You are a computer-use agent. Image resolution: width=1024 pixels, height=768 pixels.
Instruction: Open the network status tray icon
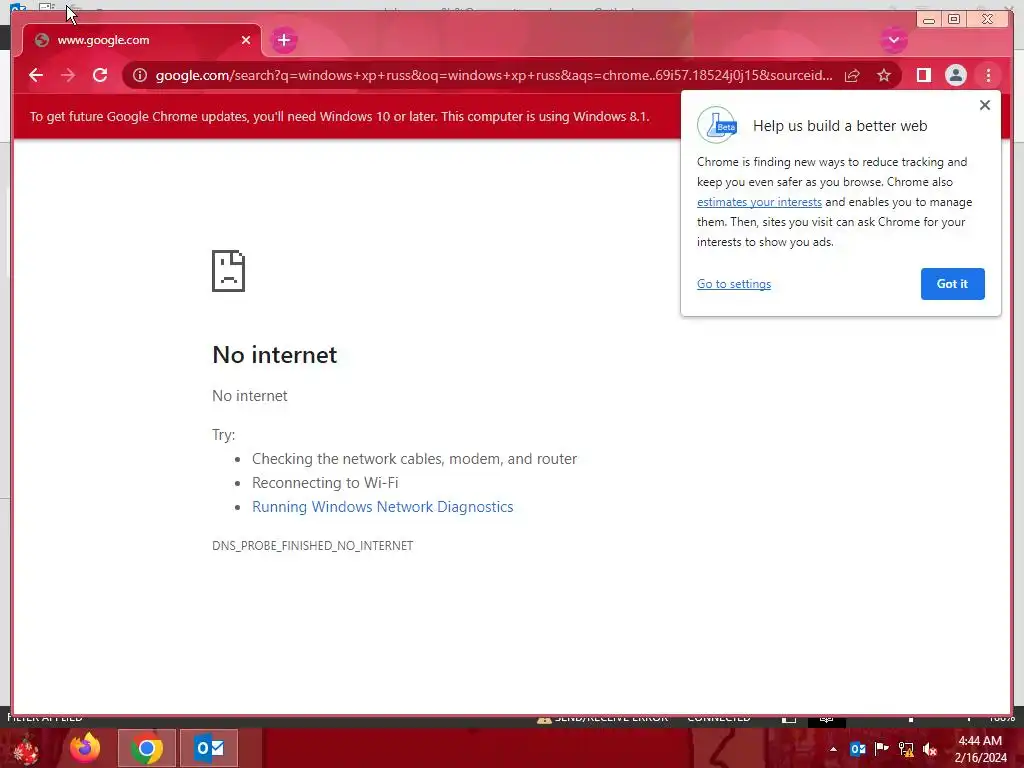click(x=906, y=749)
